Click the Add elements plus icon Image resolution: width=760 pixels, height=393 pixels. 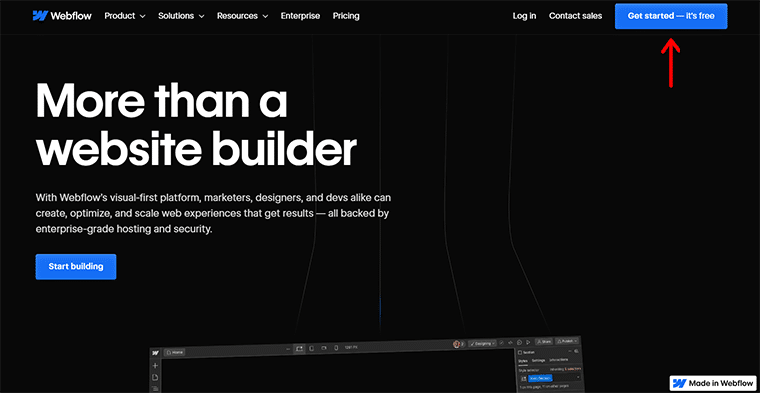pos(155,365)
